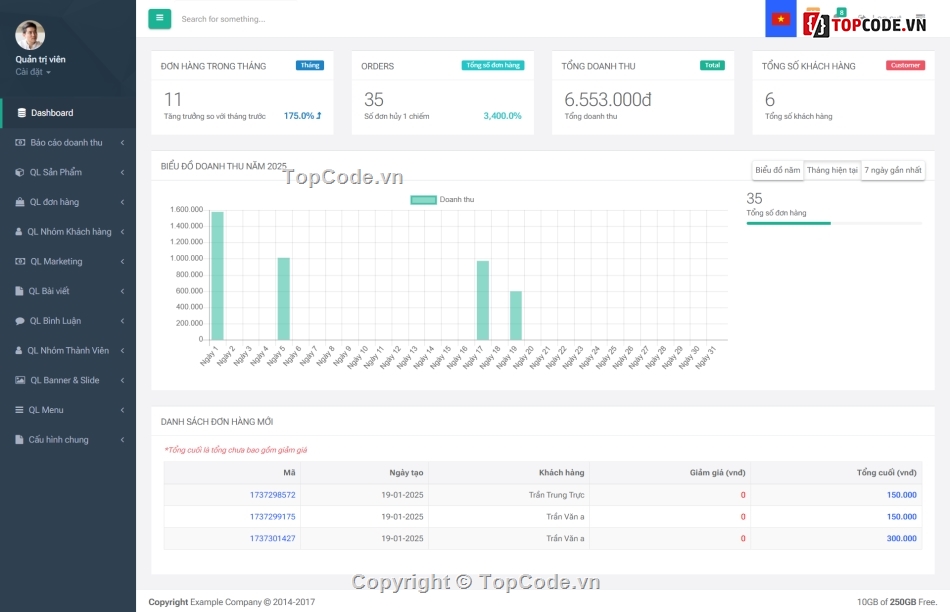Click customer name Trần Trung Trực
Image resolution: width=950 pixels, height=612 pixels.
pyautogui.click(x=556, y=495)
